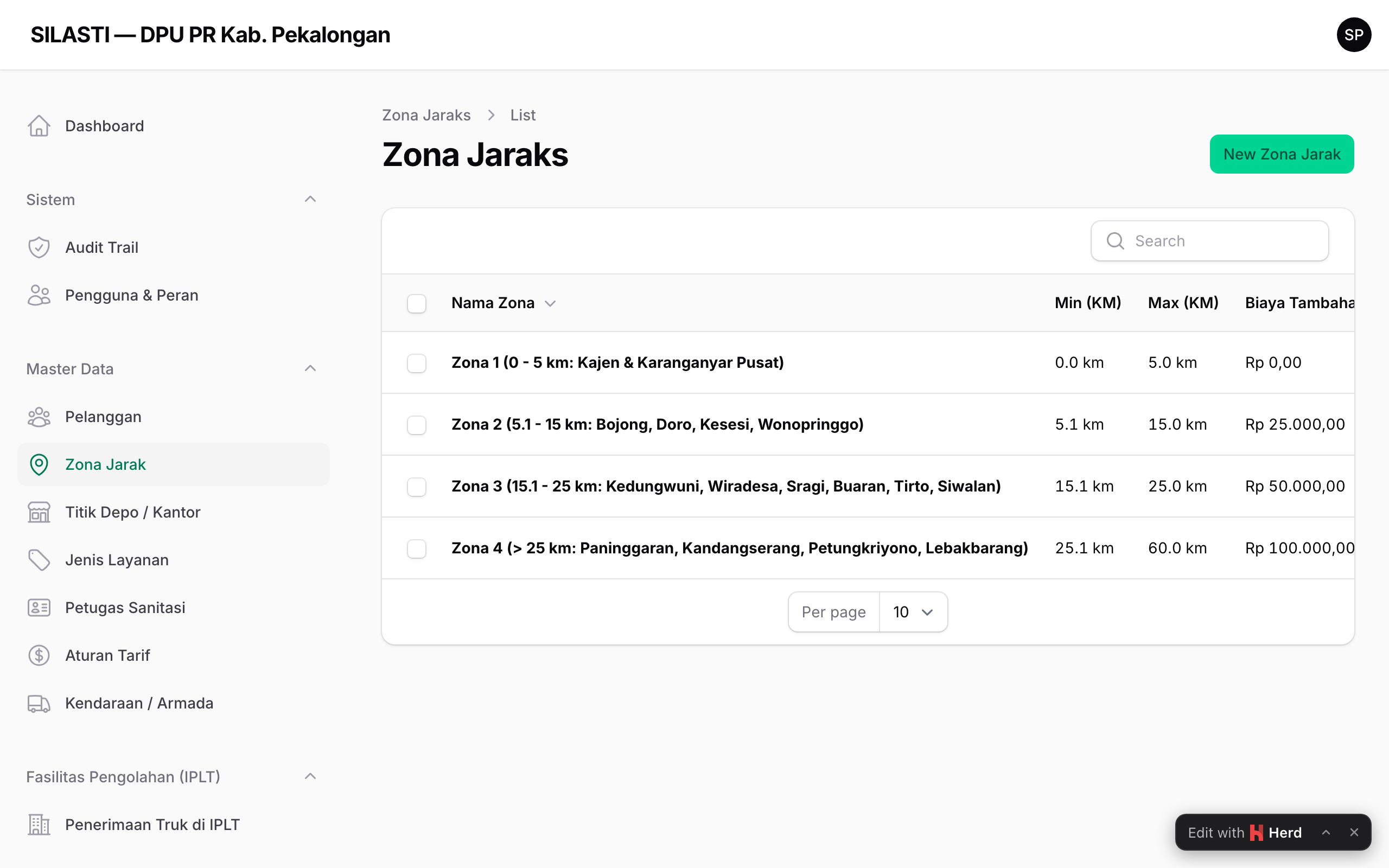Sort by the Nama Zona column header

(x=504, y=303)
